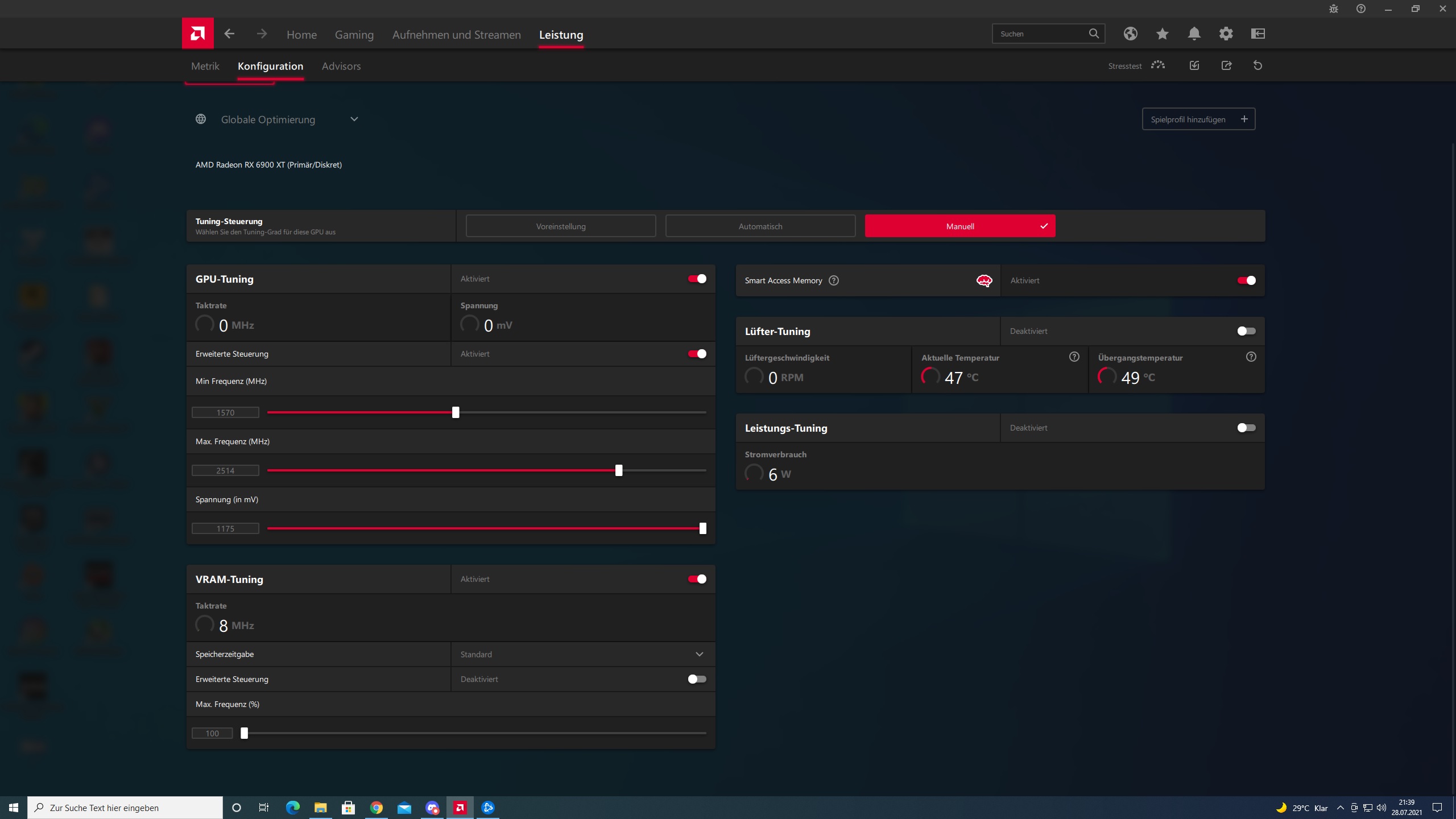Turn off Smart Access Memory toggle
This screenshot has width=1456, height=819.
point(1246,280)
